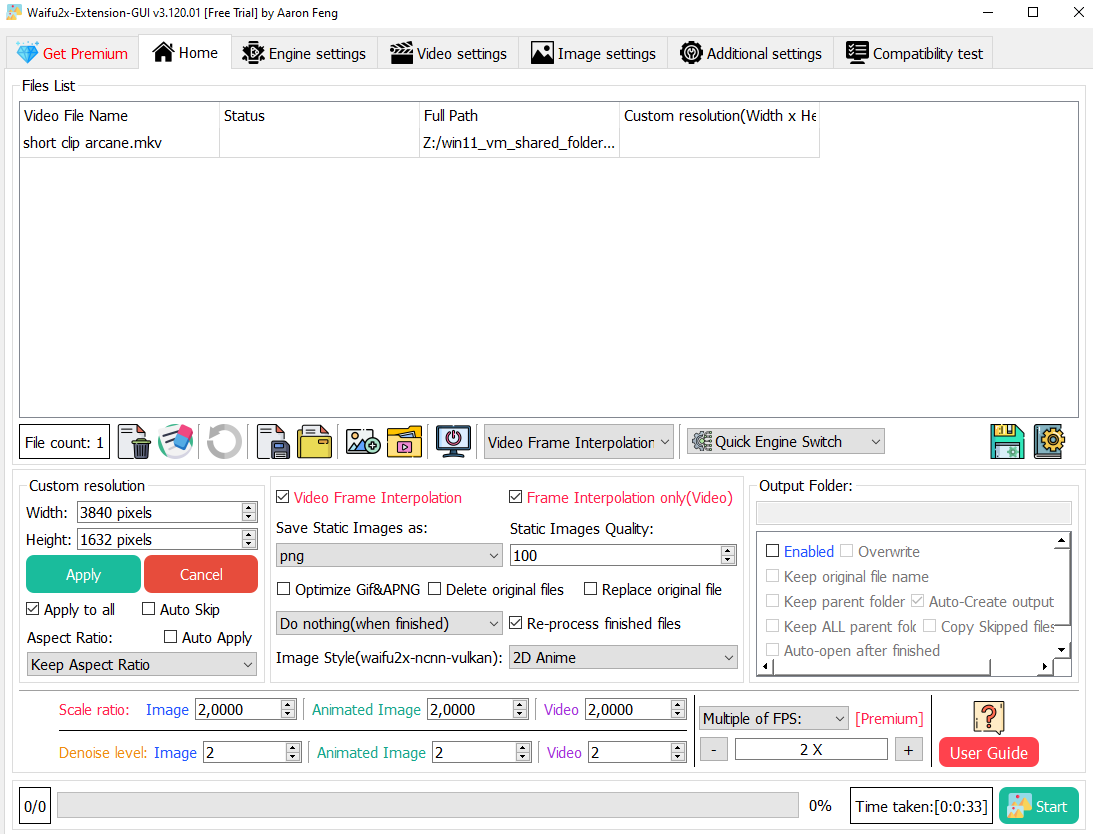
Task: Enable Auto Skip checkbox
Action: click(x=148, y=609)
